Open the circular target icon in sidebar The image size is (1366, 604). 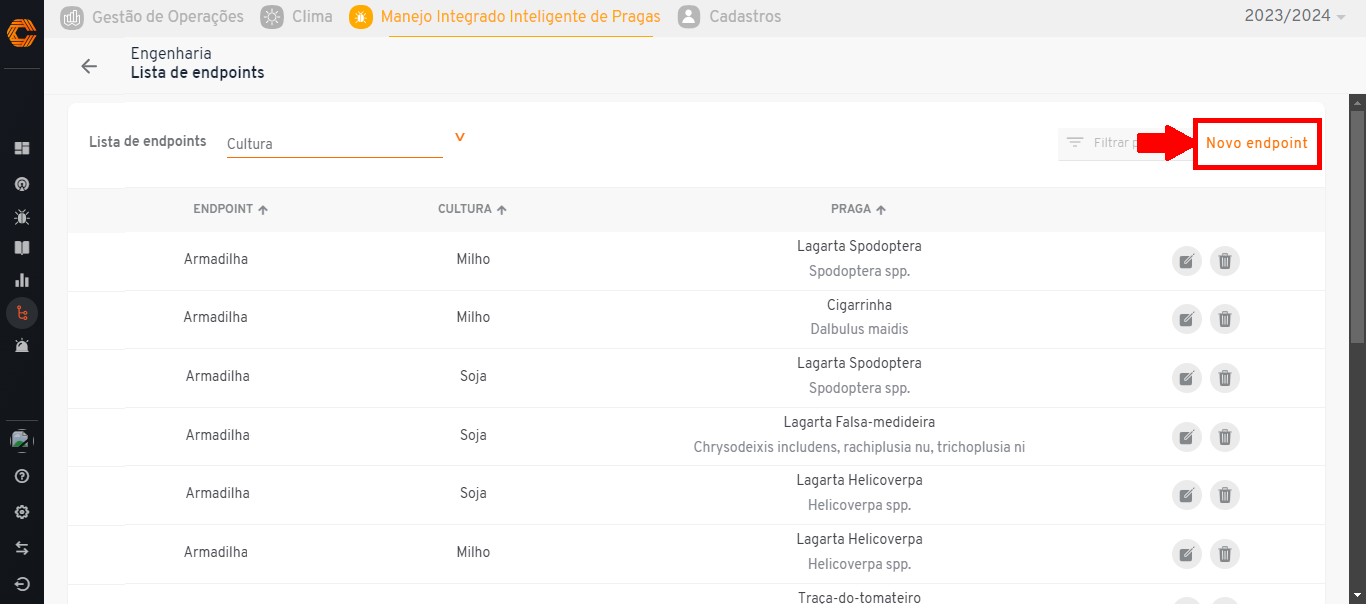point(22,184)
